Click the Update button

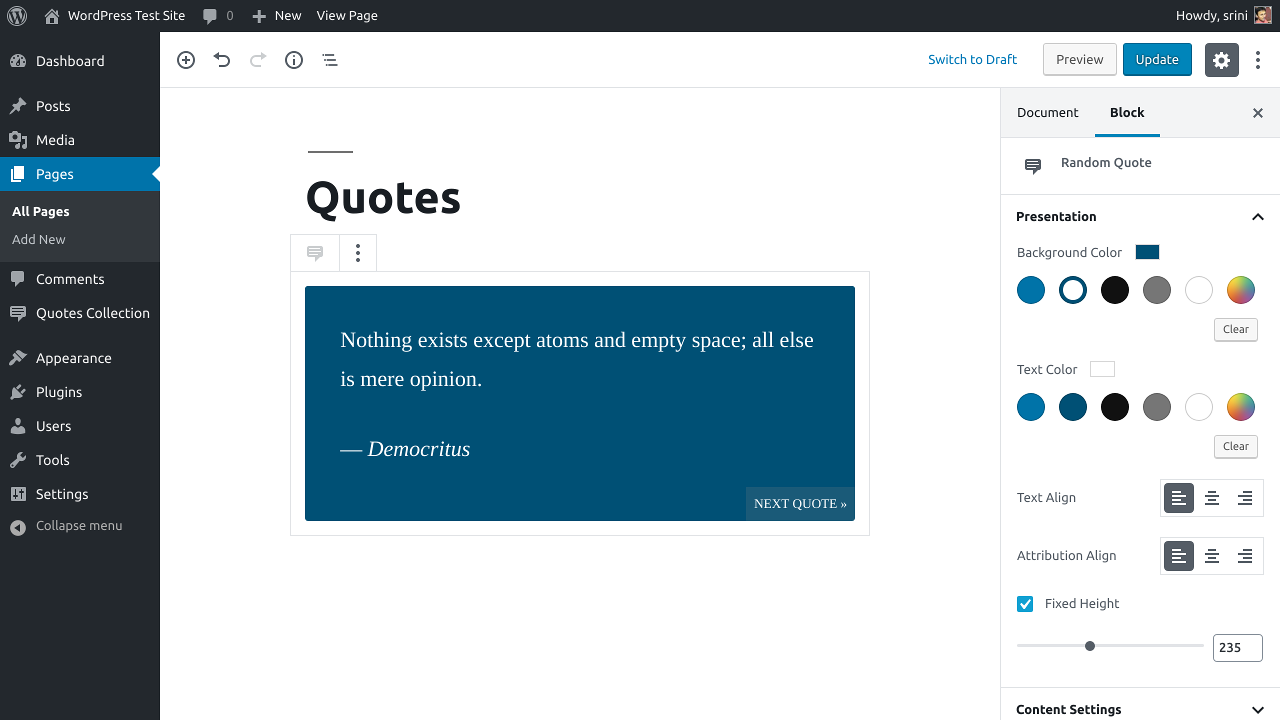tap(1157, 60)
